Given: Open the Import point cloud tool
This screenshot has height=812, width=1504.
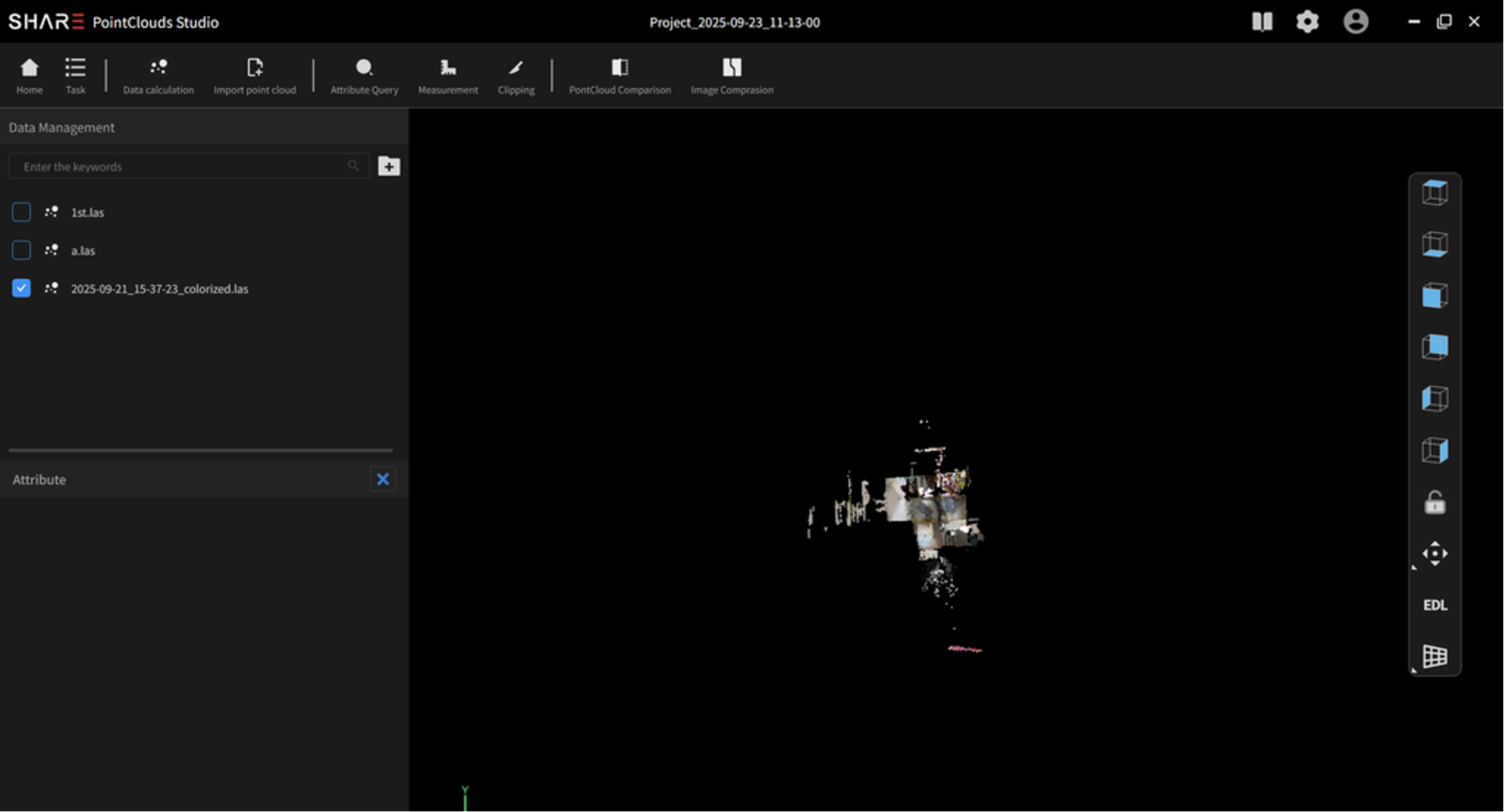Looking at the screenshot, I should point(254,74).
